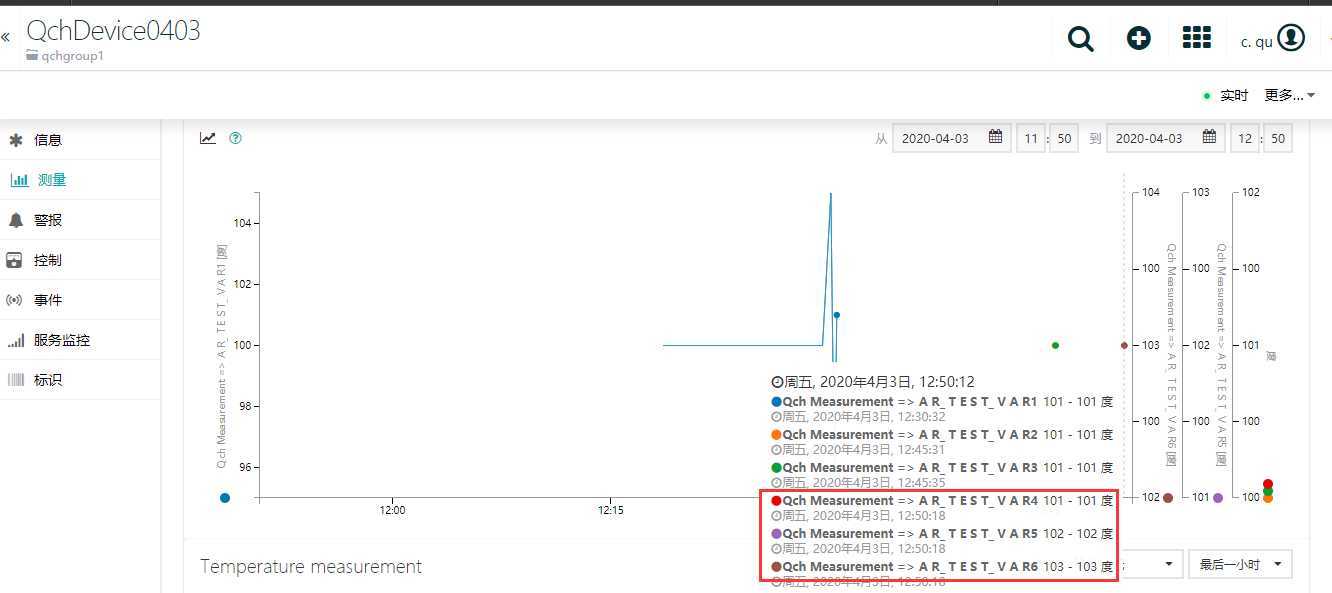Click the 12:15 x-axis label

[611, 510]
